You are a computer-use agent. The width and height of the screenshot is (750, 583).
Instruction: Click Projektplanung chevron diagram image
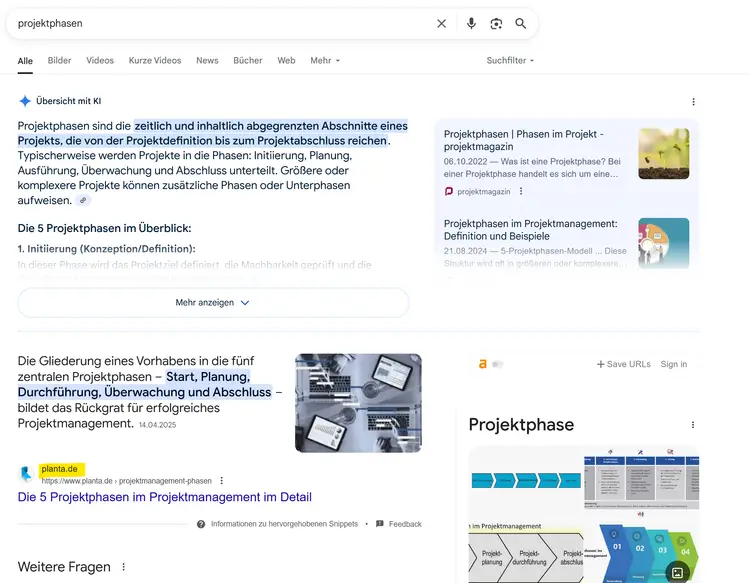(526, 550)
